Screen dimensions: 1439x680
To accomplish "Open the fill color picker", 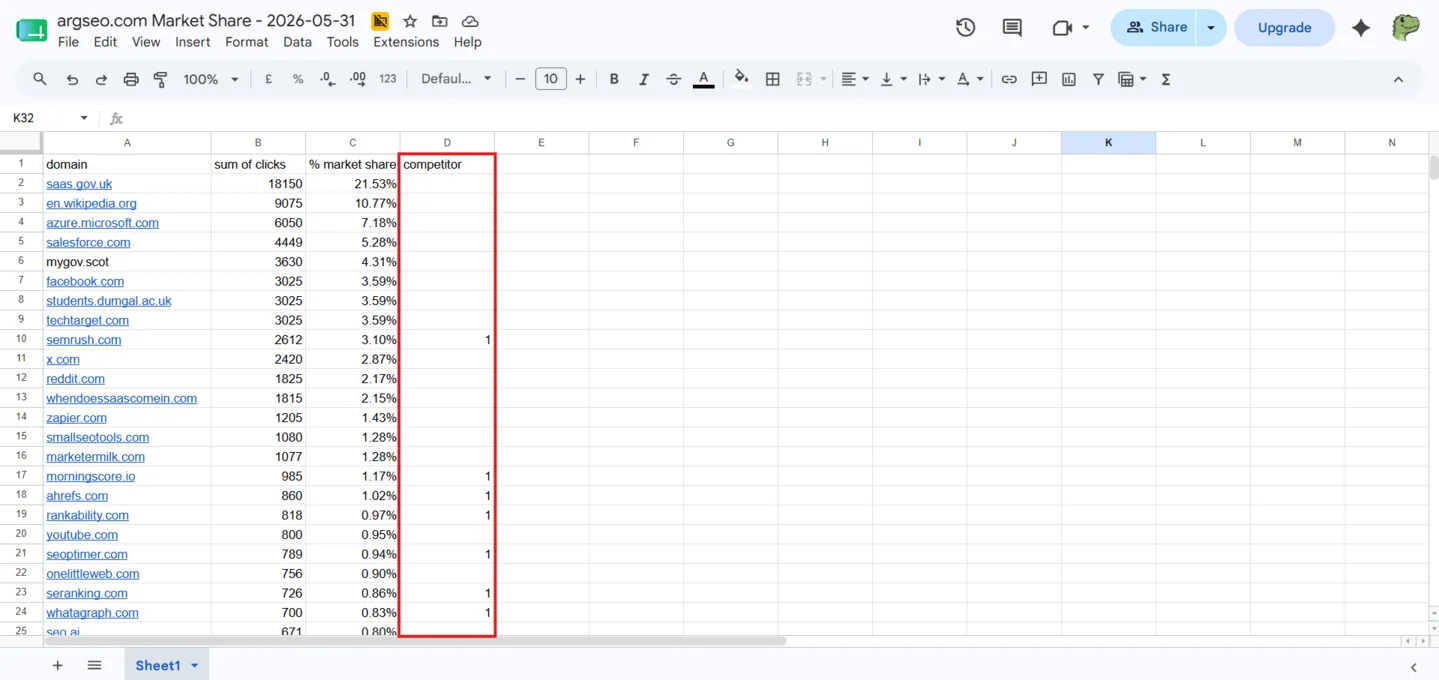I will pyautogui.click(x=741, y=79).
